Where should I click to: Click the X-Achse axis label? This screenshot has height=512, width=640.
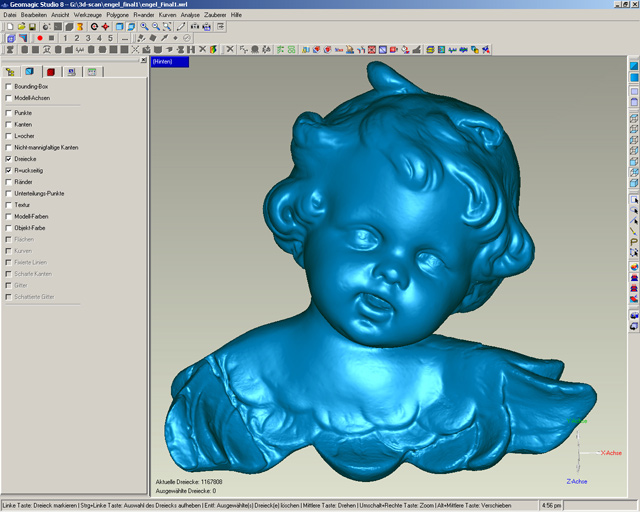[x=611, y=453]
